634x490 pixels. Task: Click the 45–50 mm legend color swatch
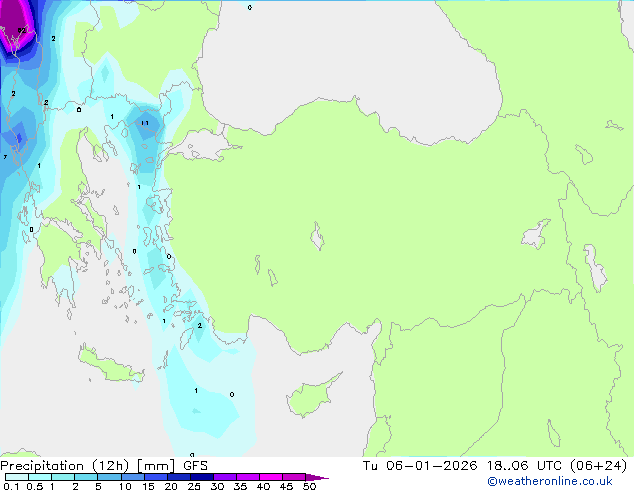pyautogui.click(x=294, y=477)
